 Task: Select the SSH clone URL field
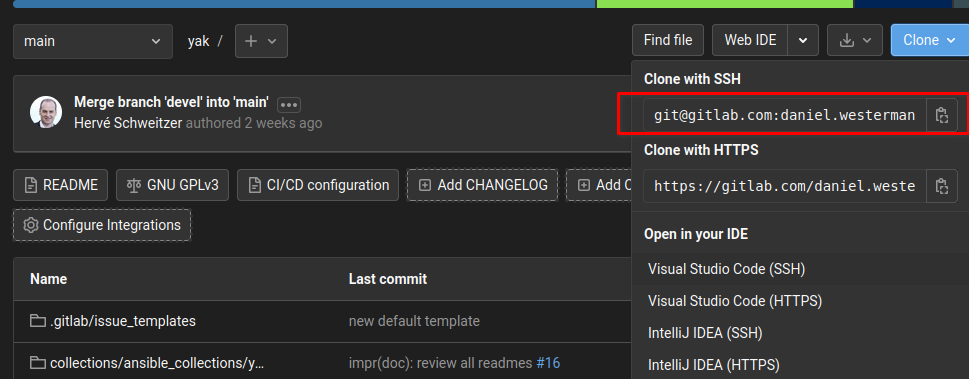pos(785,115)
